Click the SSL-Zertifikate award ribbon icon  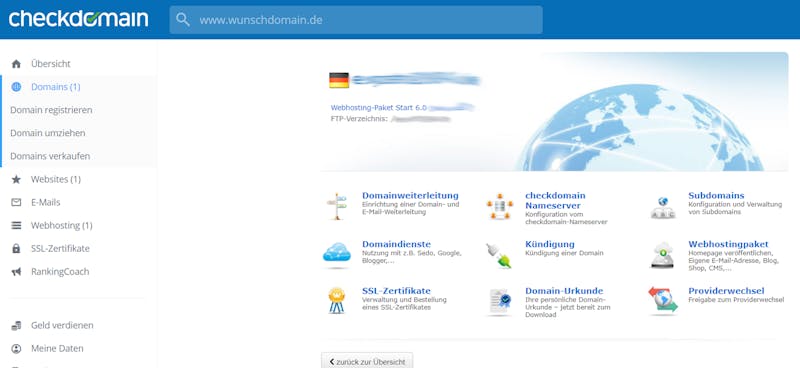[337, 301]
